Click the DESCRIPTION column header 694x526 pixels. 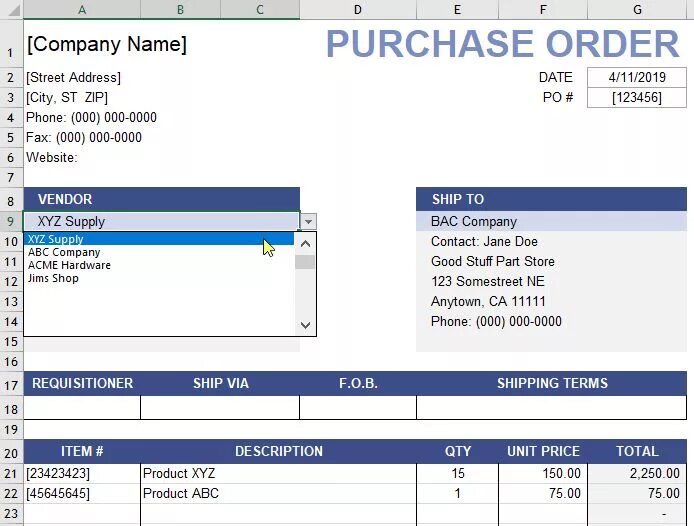279,451
